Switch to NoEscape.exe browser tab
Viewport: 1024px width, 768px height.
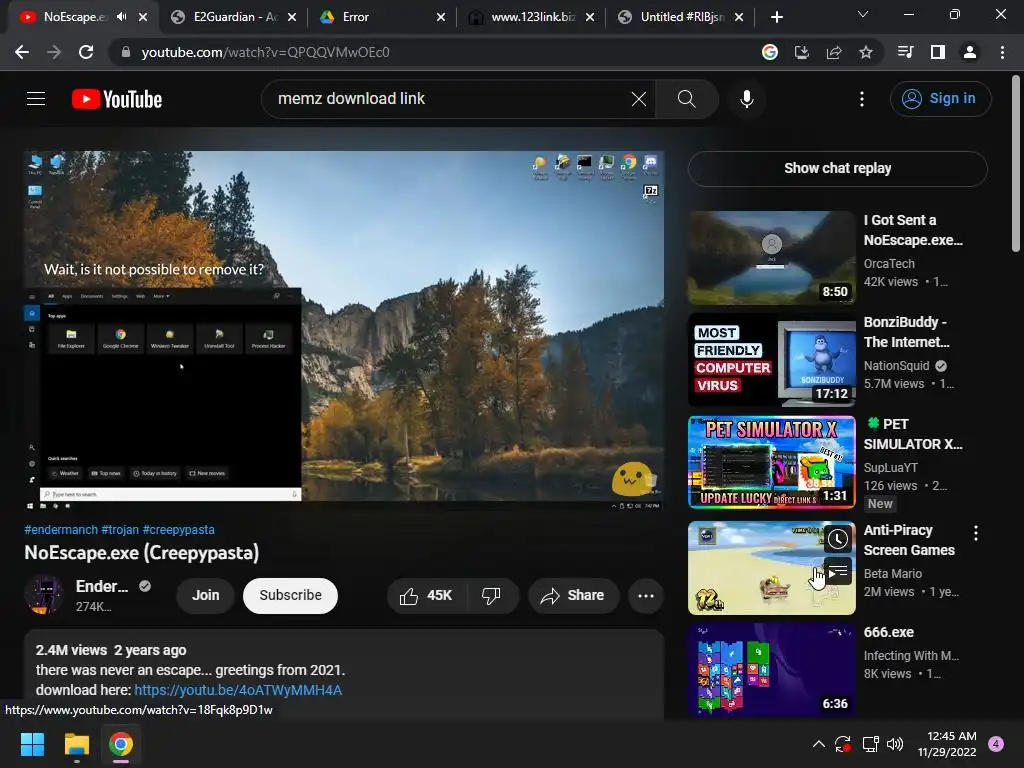pos(82,17)
